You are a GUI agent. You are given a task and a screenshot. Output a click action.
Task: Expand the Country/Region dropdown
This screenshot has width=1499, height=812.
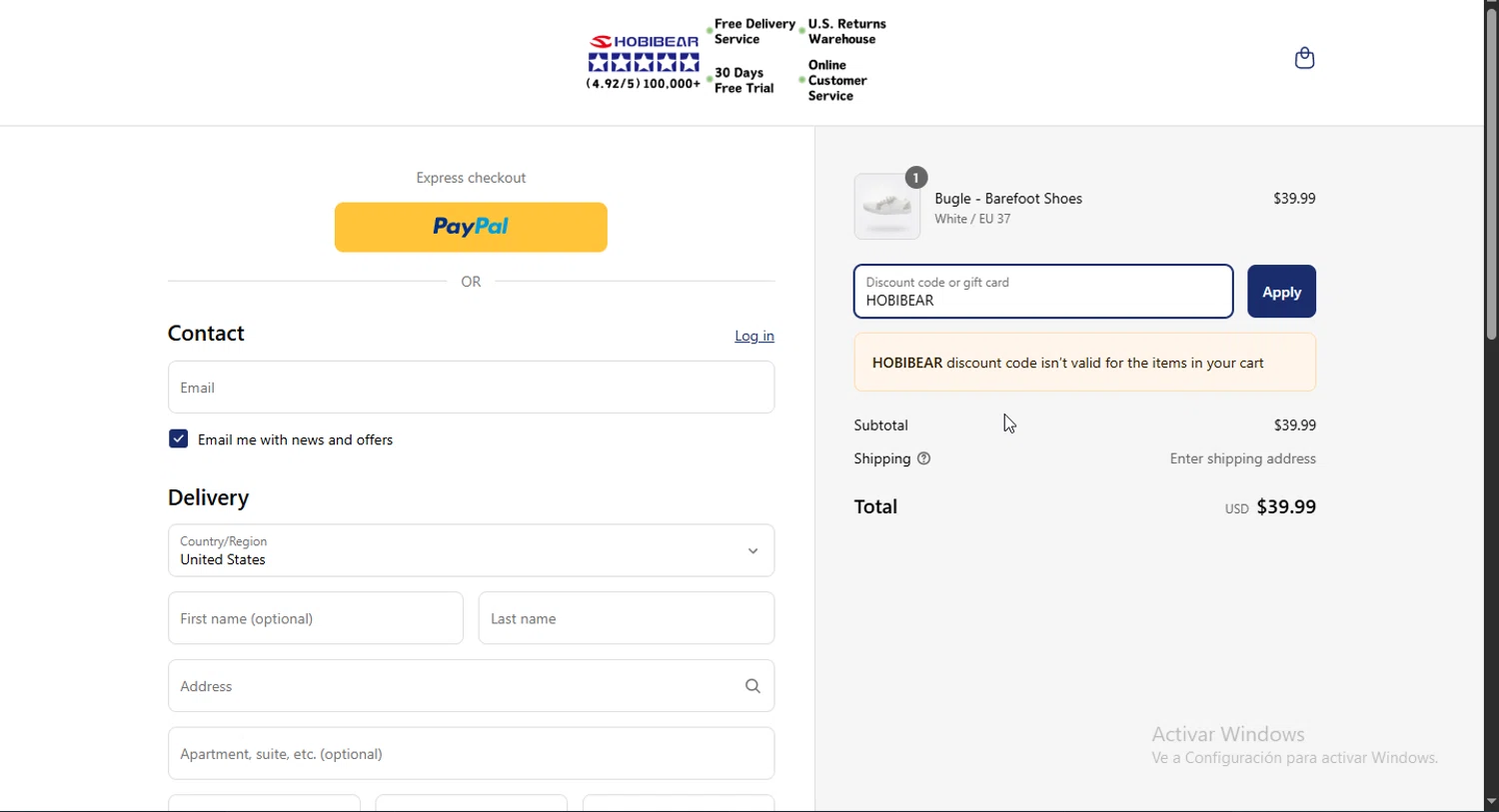[x=471, y=550]
